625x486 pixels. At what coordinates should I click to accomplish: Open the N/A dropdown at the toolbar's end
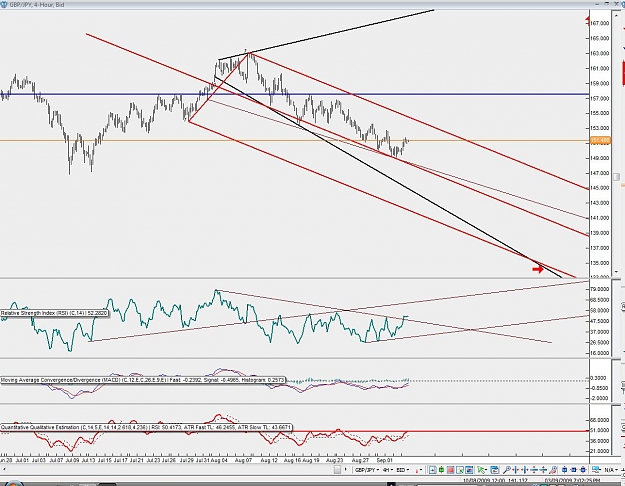pos(611,470)
